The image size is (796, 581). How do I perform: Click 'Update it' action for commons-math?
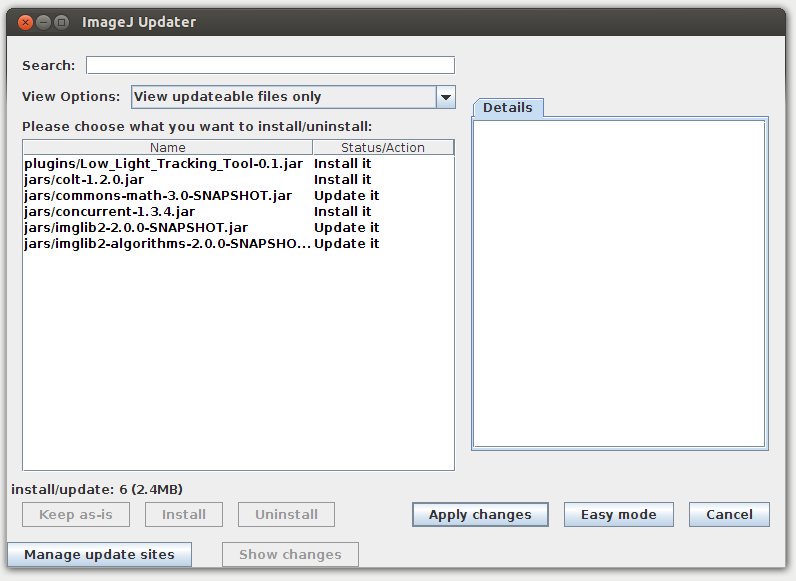pyautogui.click(x=347, y=196)
